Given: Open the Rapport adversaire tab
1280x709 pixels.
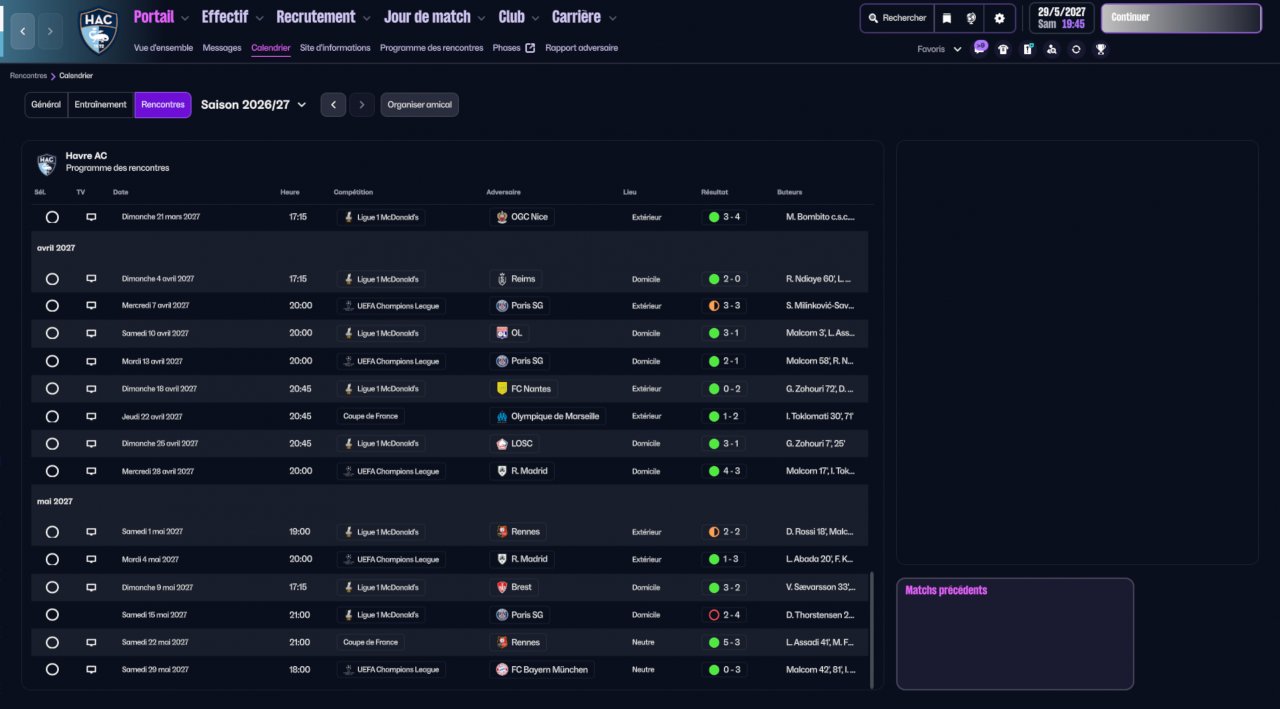Looking at the screenshot, I should pos(582,48).
